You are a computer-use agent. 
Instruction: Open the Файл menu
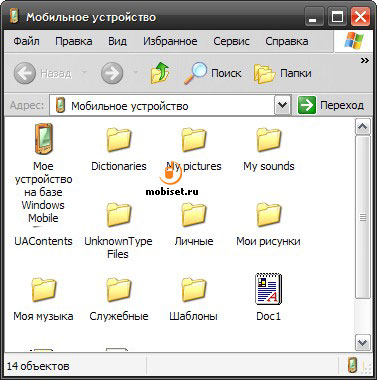[26, 41]
